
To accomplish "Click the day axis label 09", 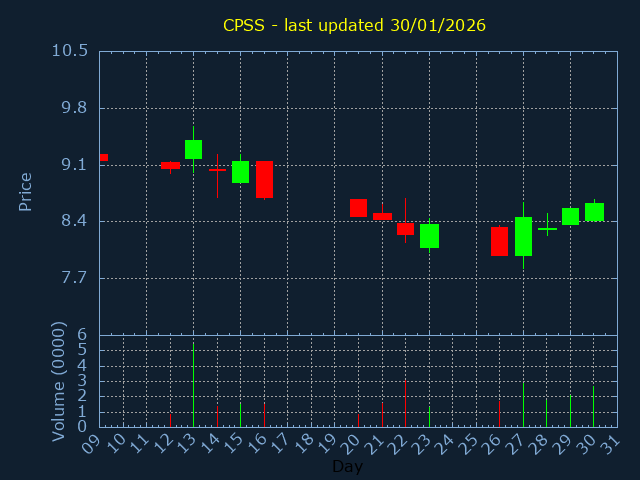I will [91, 443].
